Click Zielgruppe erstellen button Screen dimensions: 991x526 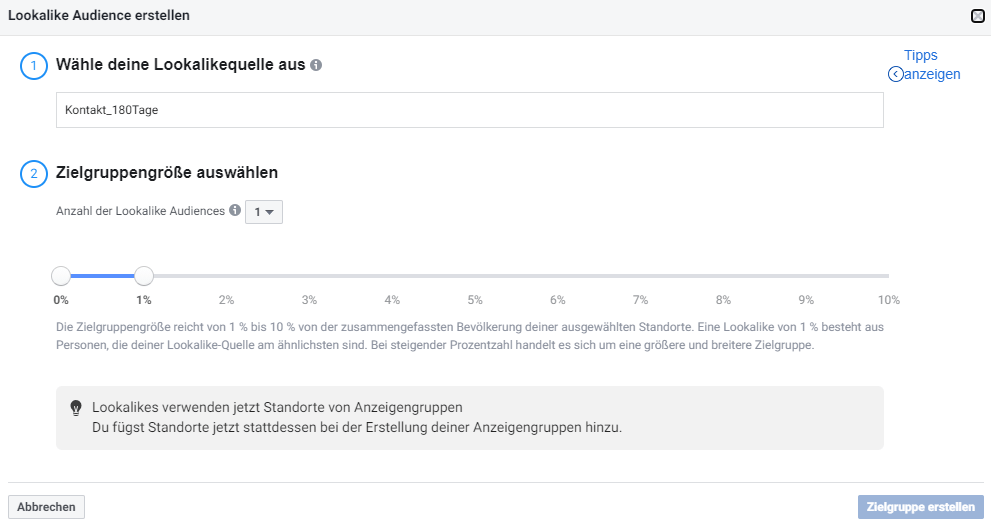tap(921, 507)
